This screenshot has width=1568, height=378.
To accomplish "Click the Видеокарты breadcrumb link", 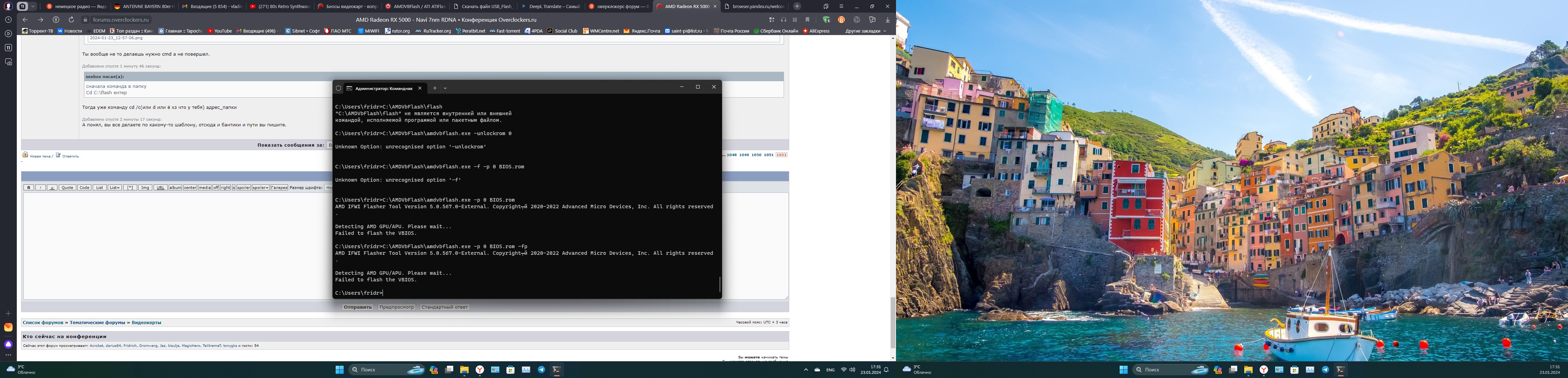I will point(146,323).
